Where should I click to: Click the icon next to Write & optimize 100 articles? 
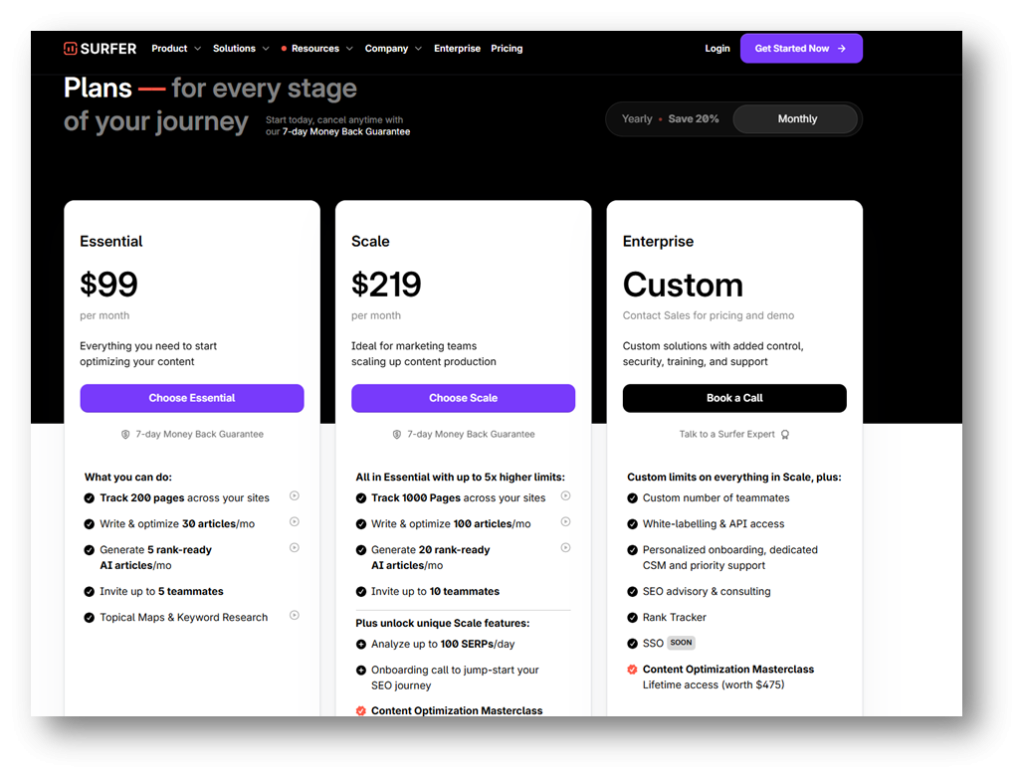566,522
